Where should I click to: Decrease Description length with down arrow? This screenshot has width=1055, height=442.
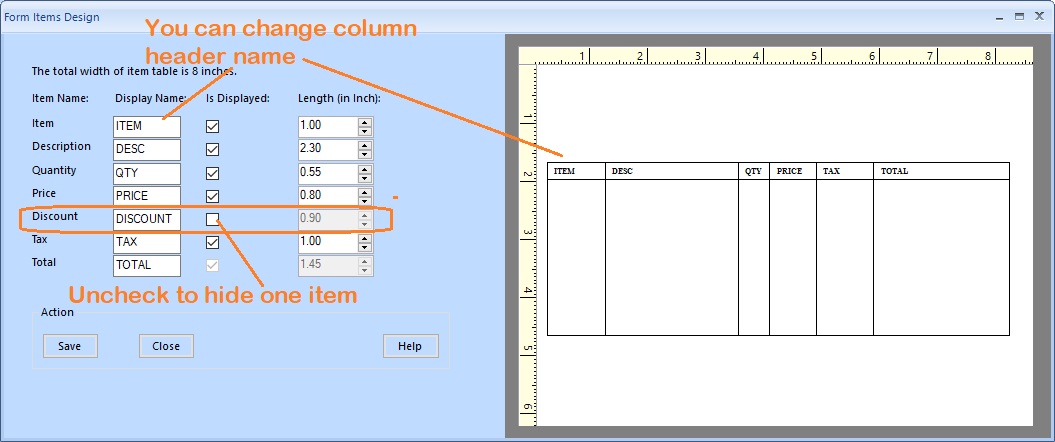(x=365, y=155)
